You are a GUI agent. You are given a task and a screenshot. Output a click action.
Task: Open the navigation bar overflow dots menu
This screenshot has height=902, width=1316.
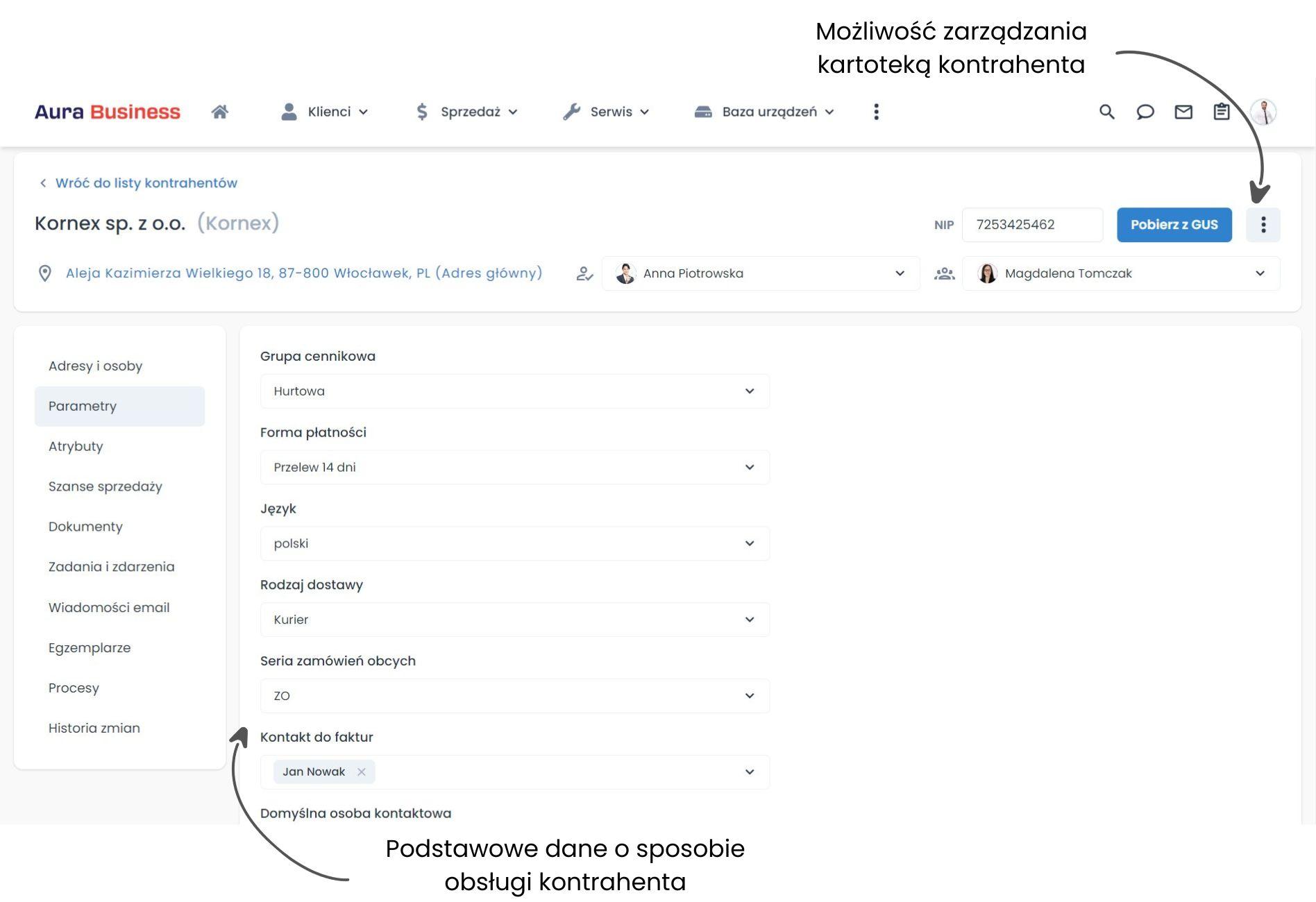pos(876,112)
